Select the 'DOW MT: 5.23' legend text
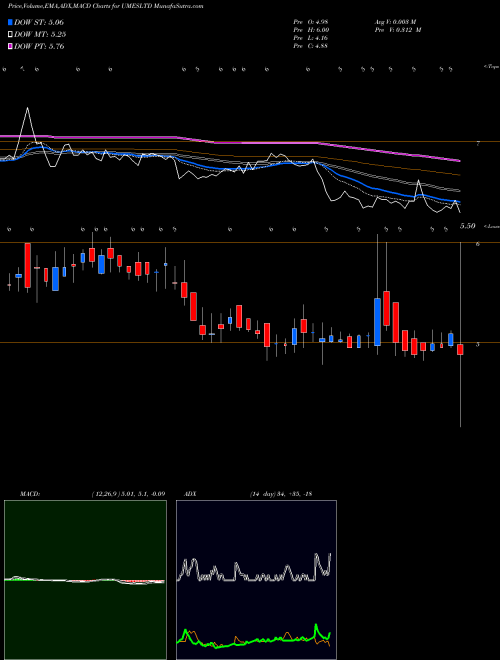500x660 pixels. coord(40,35)
